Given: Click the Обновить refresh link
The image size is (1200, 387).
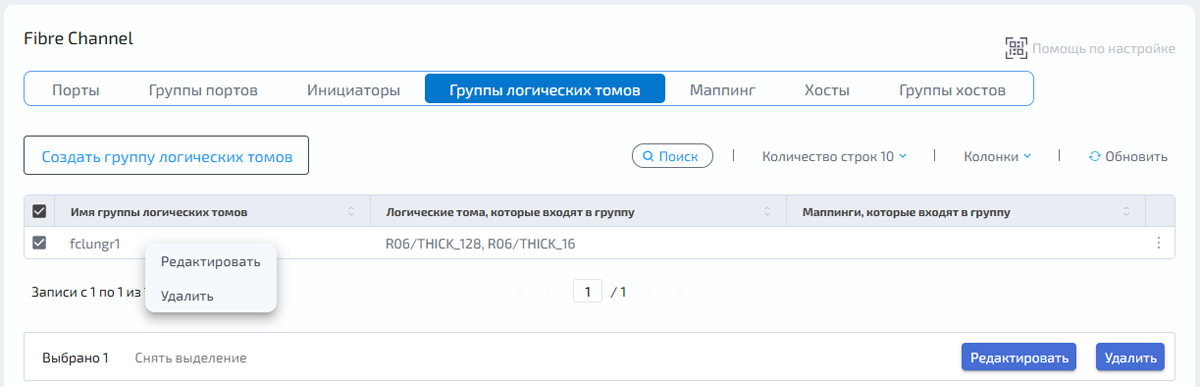Looking at the screenshot, I should pos(1128,156).
